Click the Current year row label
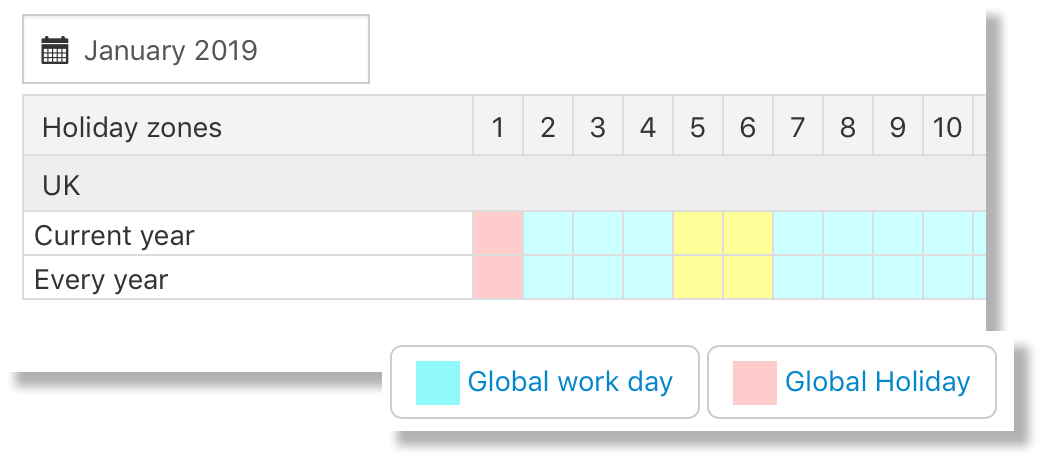 [x=114, y=236]
